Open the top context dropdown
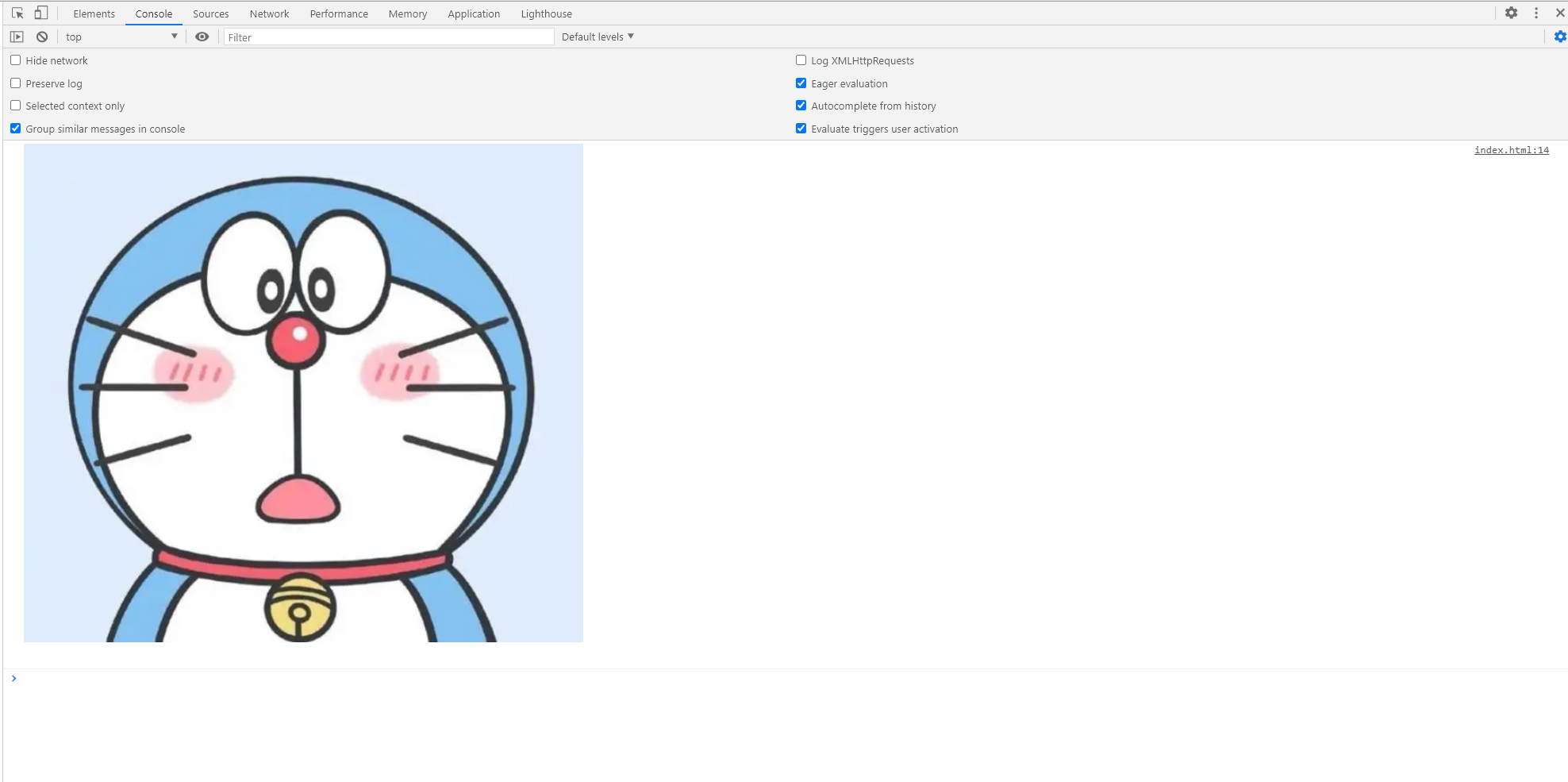1568x782 pixels. point(121,37)
